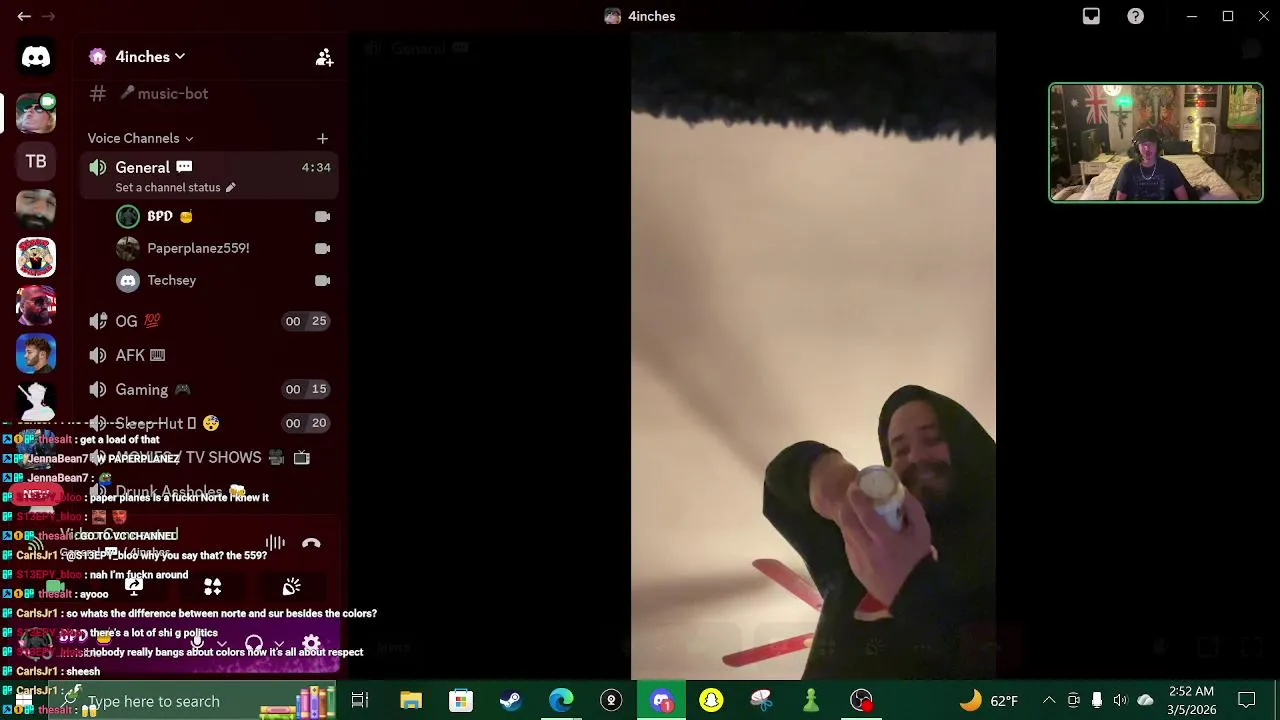
Task: Open Snapchat from the taskbar
Action: tap(711, 700)
